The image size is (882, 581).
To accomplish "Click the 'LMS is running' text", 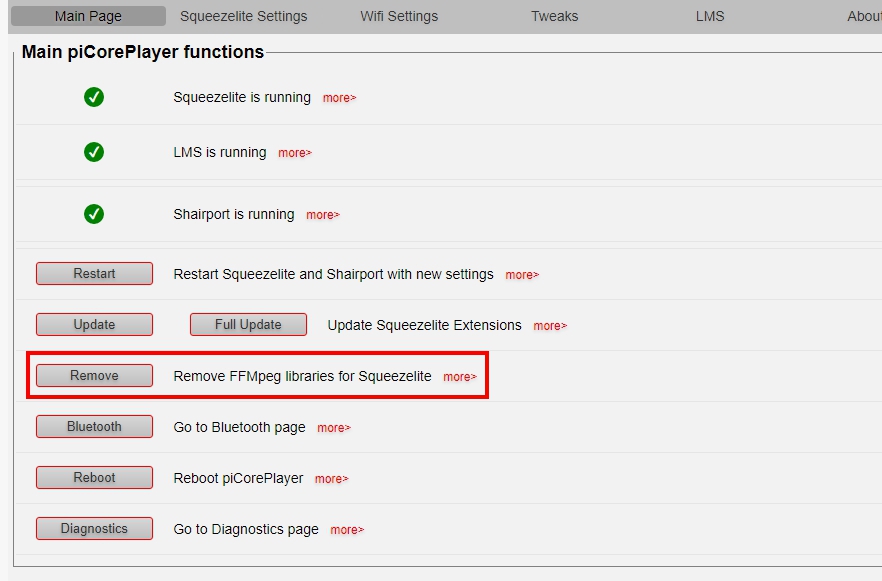I will pyautogui.click(x=220, y=152).
